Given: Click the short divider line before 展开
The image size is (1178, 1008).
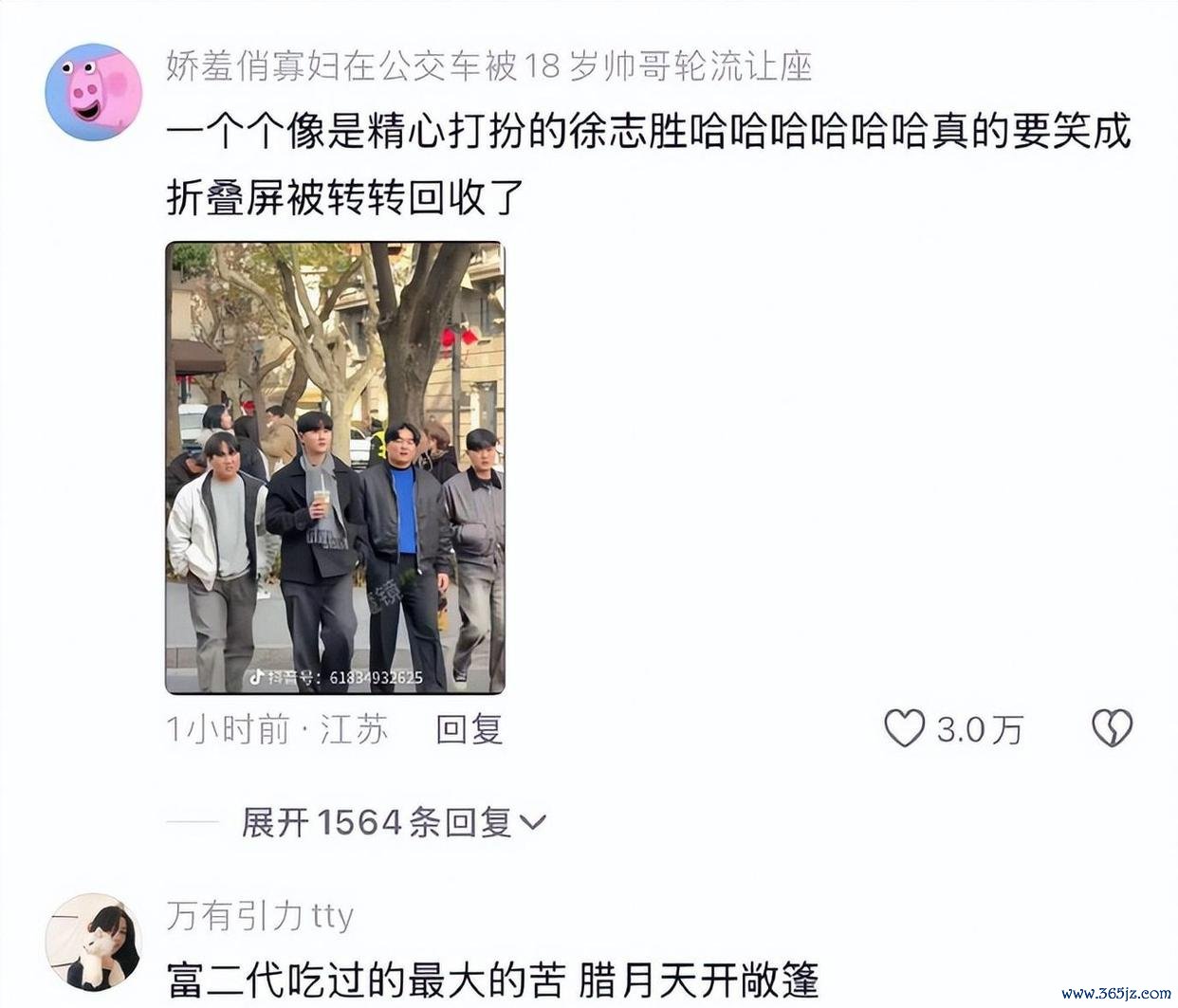Looking at the screenshot, I should (x=193, y=822).
